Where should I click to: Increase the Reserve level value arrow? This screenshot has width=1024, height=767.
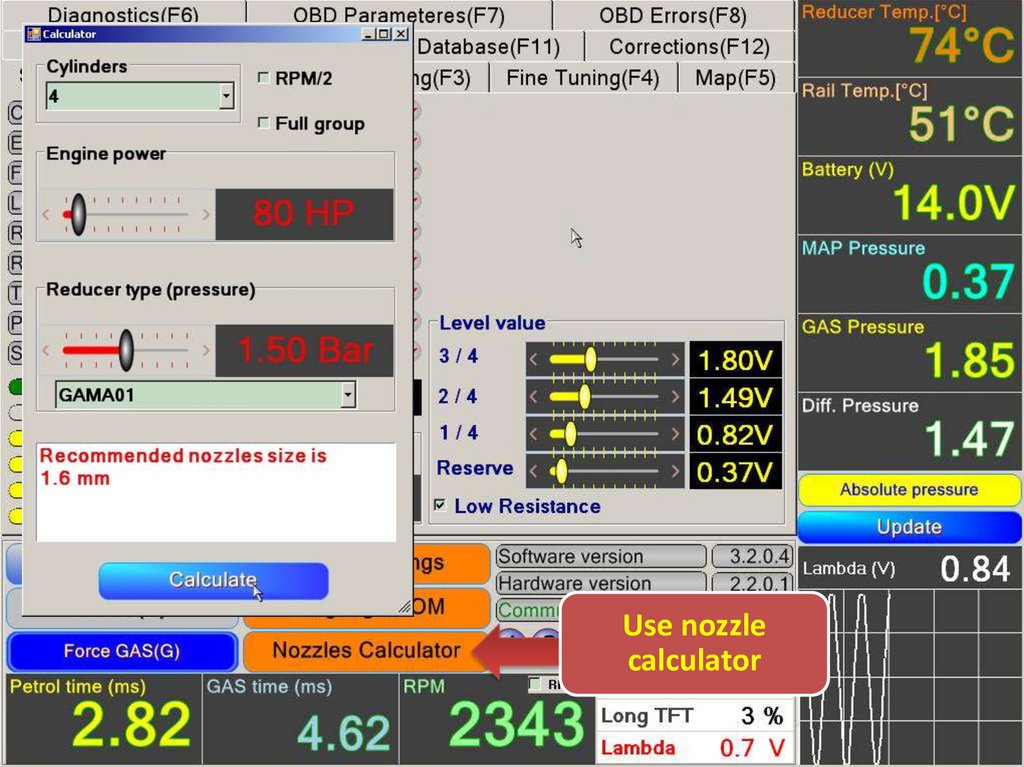point(675,471)
